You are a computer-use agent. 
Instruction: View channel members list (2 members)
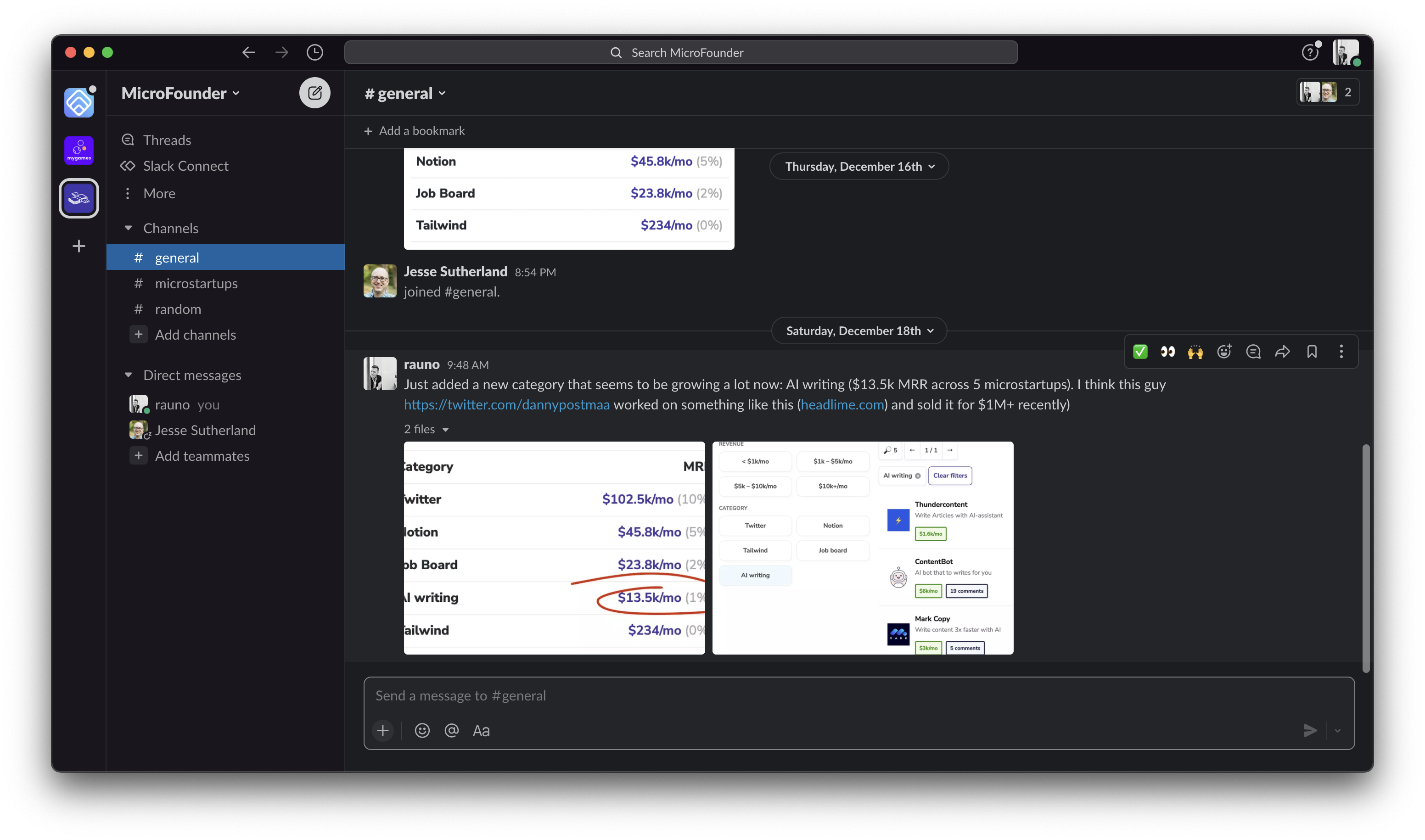click(1327, 92)
